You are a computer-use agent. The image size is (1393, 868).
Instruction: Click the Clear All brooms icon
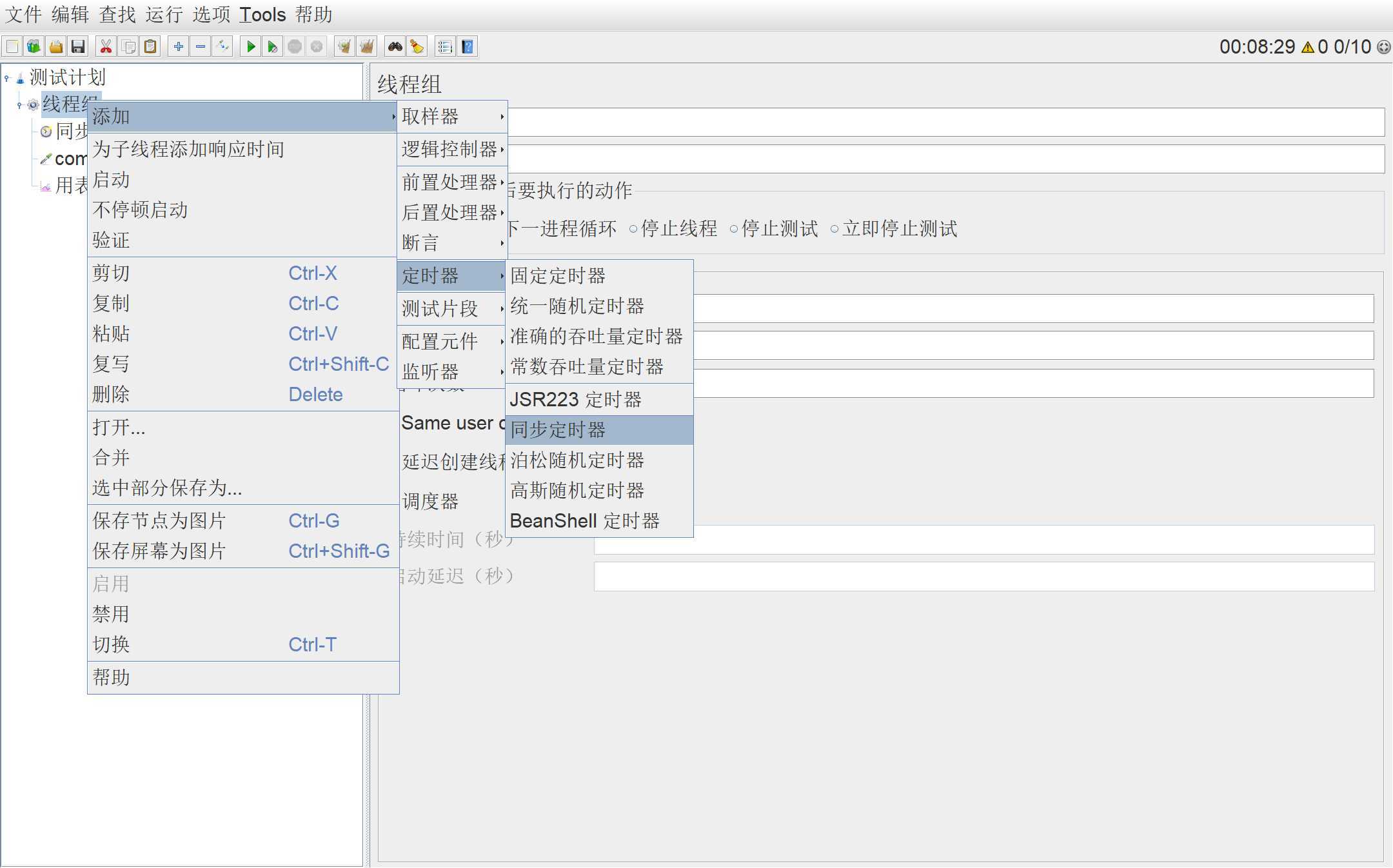(x=367, y=46)
